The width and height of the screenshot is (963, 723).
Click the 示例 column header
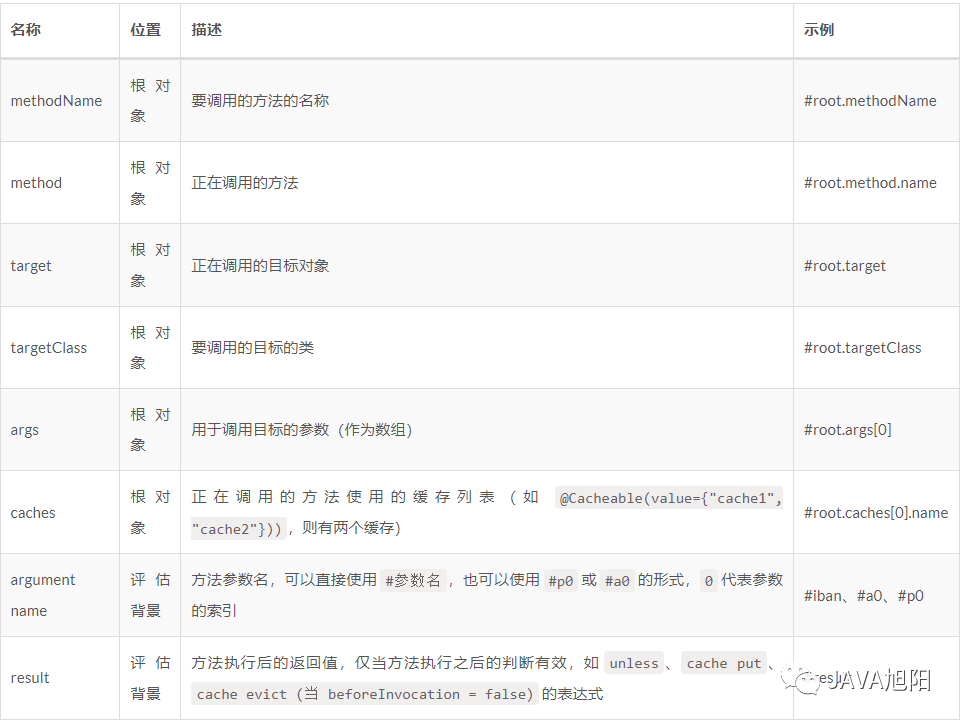[x=817, y=30]
